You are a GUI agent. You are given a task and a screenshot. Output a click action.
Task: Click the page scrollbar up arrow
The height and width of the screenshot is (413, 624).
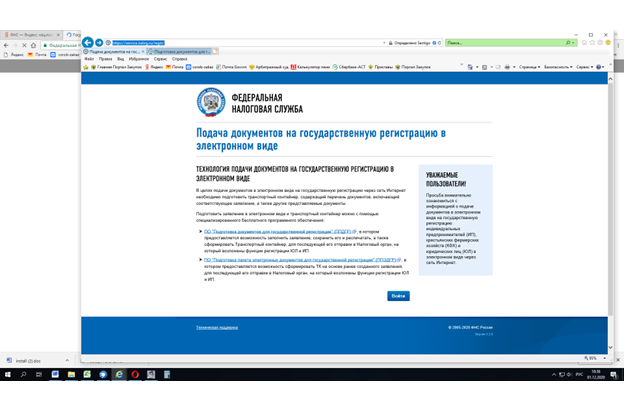tap(610, 79)
